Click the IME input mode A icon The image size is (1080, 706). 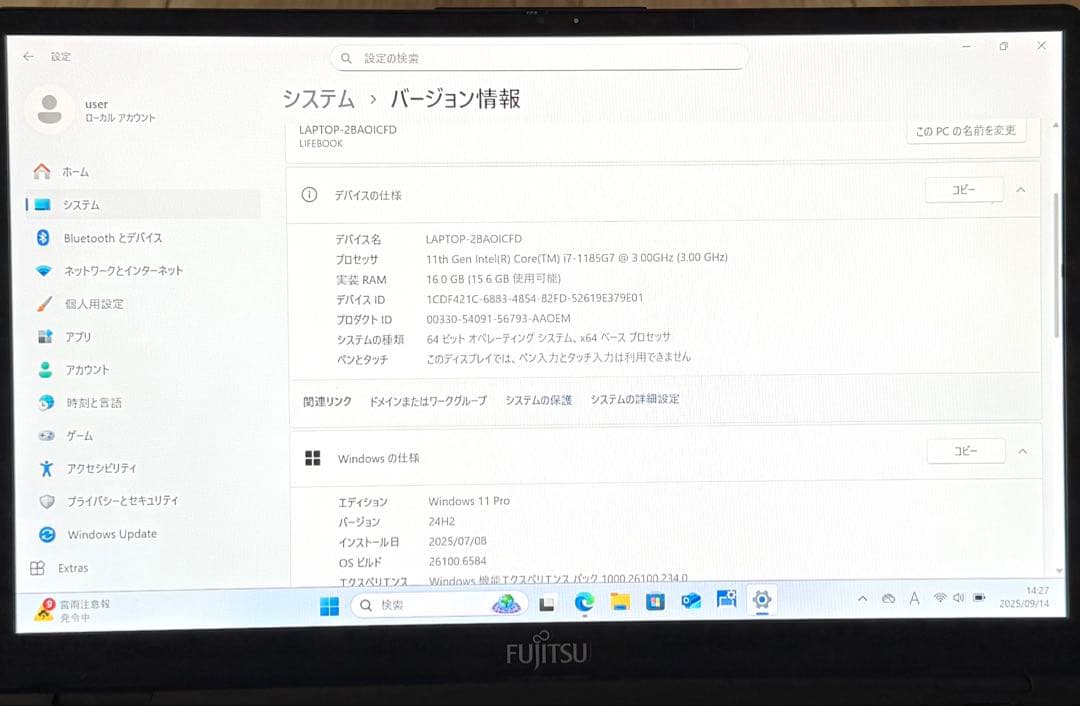point(914,599)
